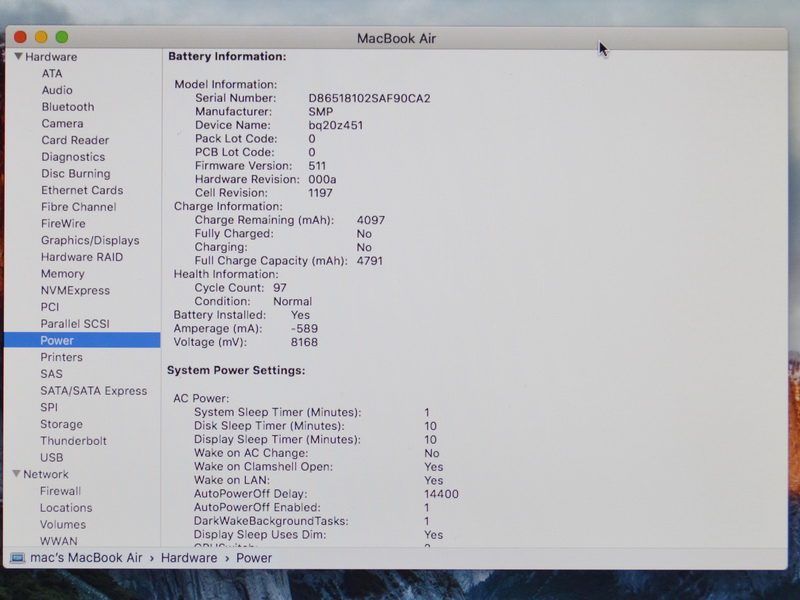Collapse the Network section triangle

[x=16, y=474]
